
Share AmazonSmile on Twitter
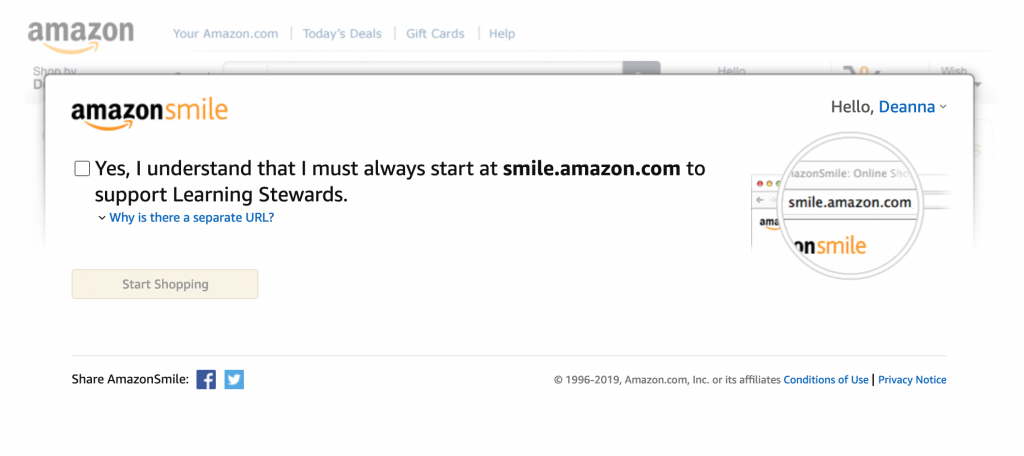click(234, 380)
